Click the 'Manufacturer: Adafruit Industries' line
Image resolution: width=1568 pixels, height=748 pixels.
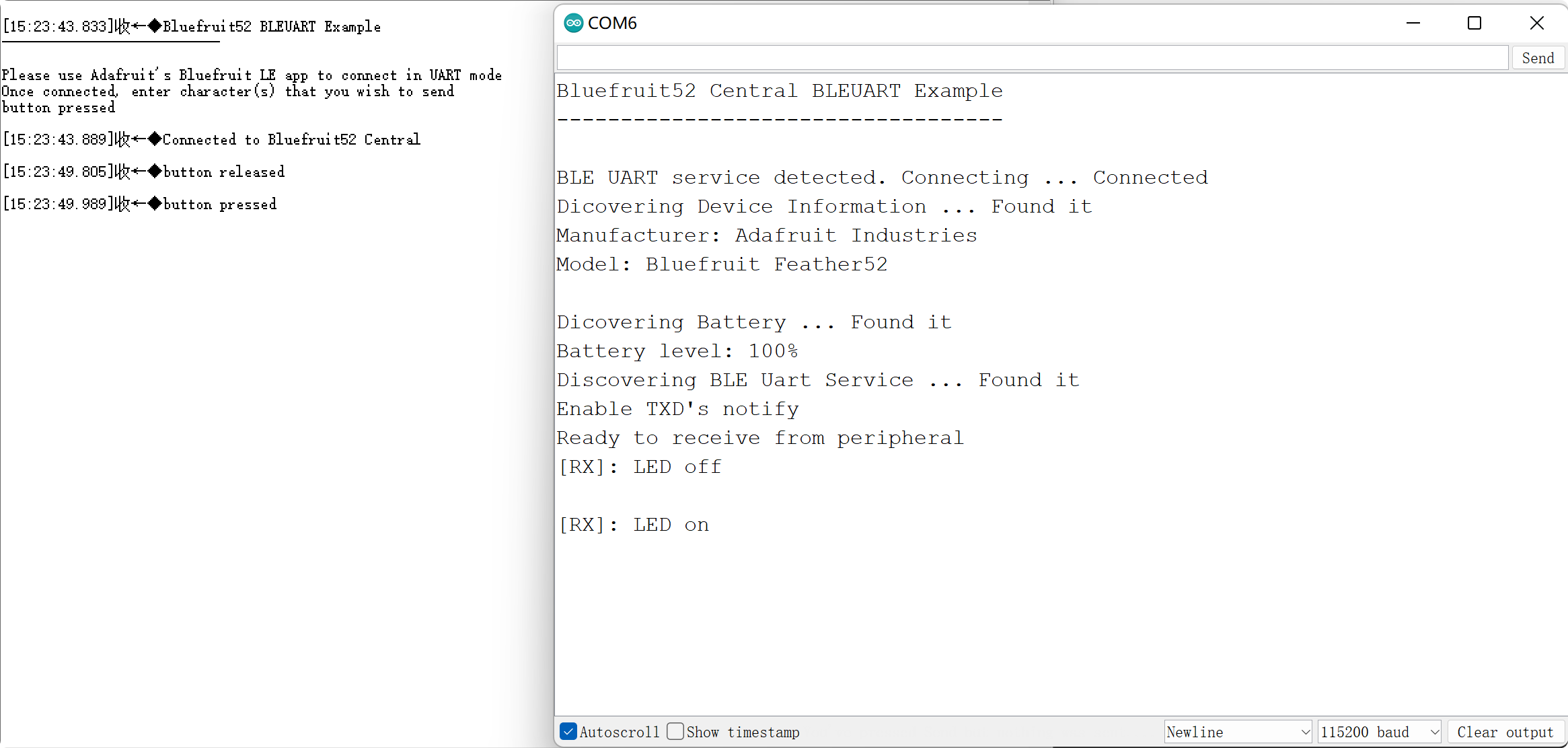coord(767,235)
